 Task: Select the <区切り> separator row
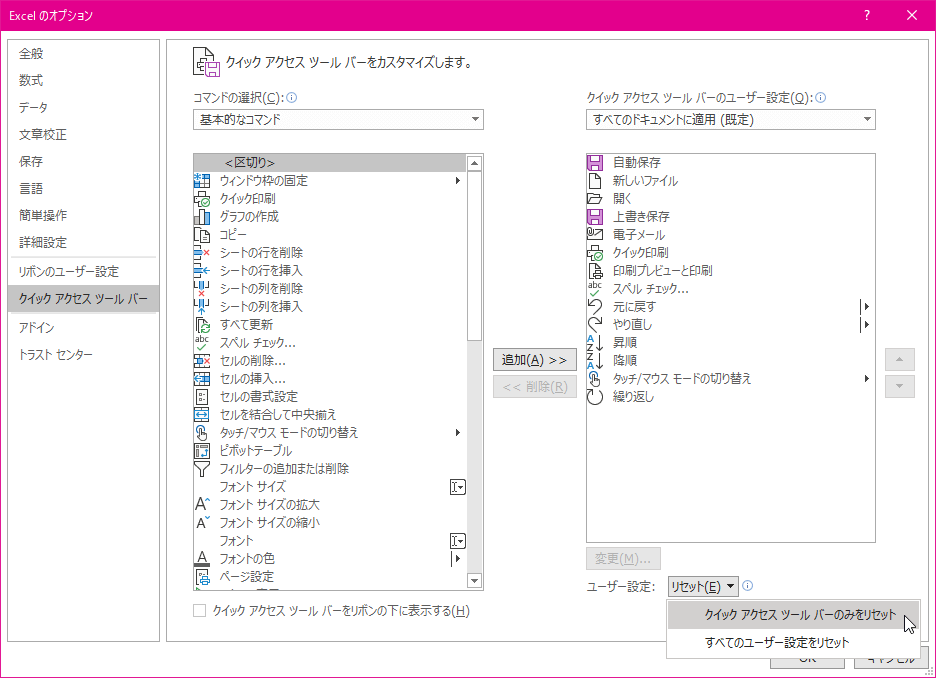pyautogui.click(x=330, y=162)
